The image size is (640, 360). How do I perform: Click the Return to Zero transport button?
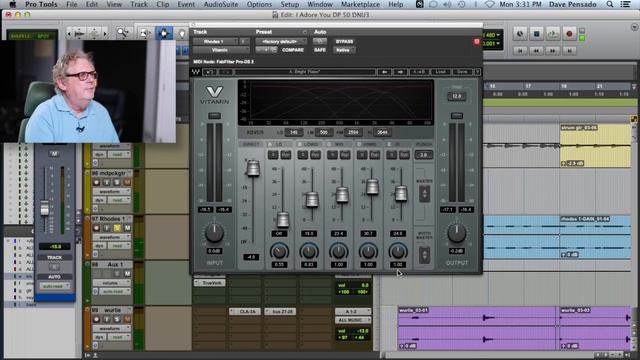pyautogui.click(x=520, y=51)
